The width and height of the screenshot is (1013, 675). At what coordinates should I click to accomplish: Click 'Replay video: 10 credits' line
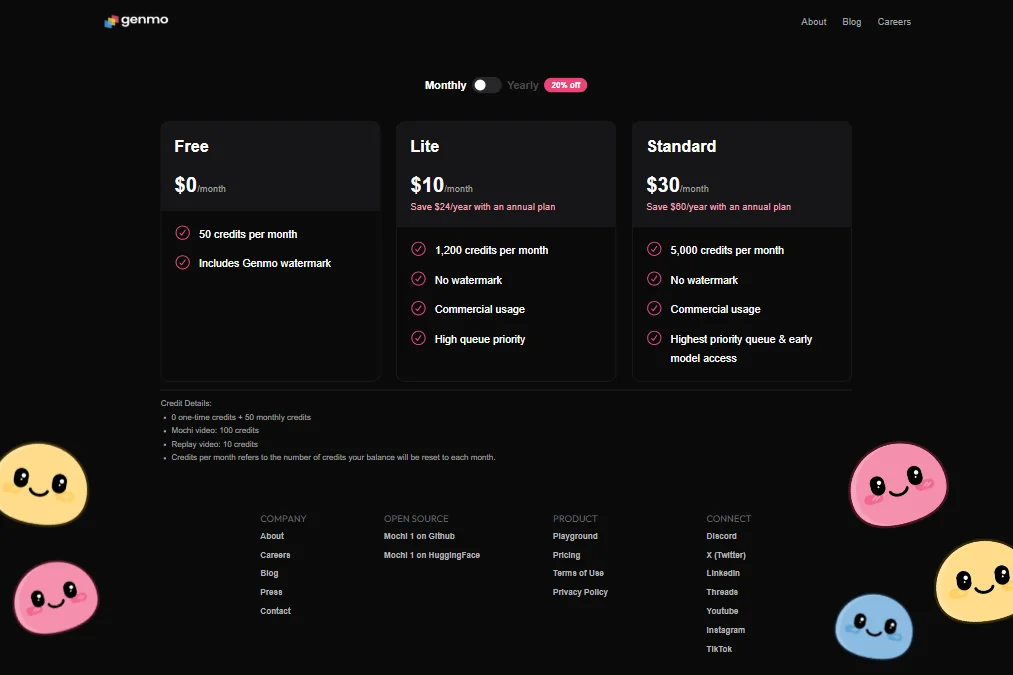(x=214, y=444)
